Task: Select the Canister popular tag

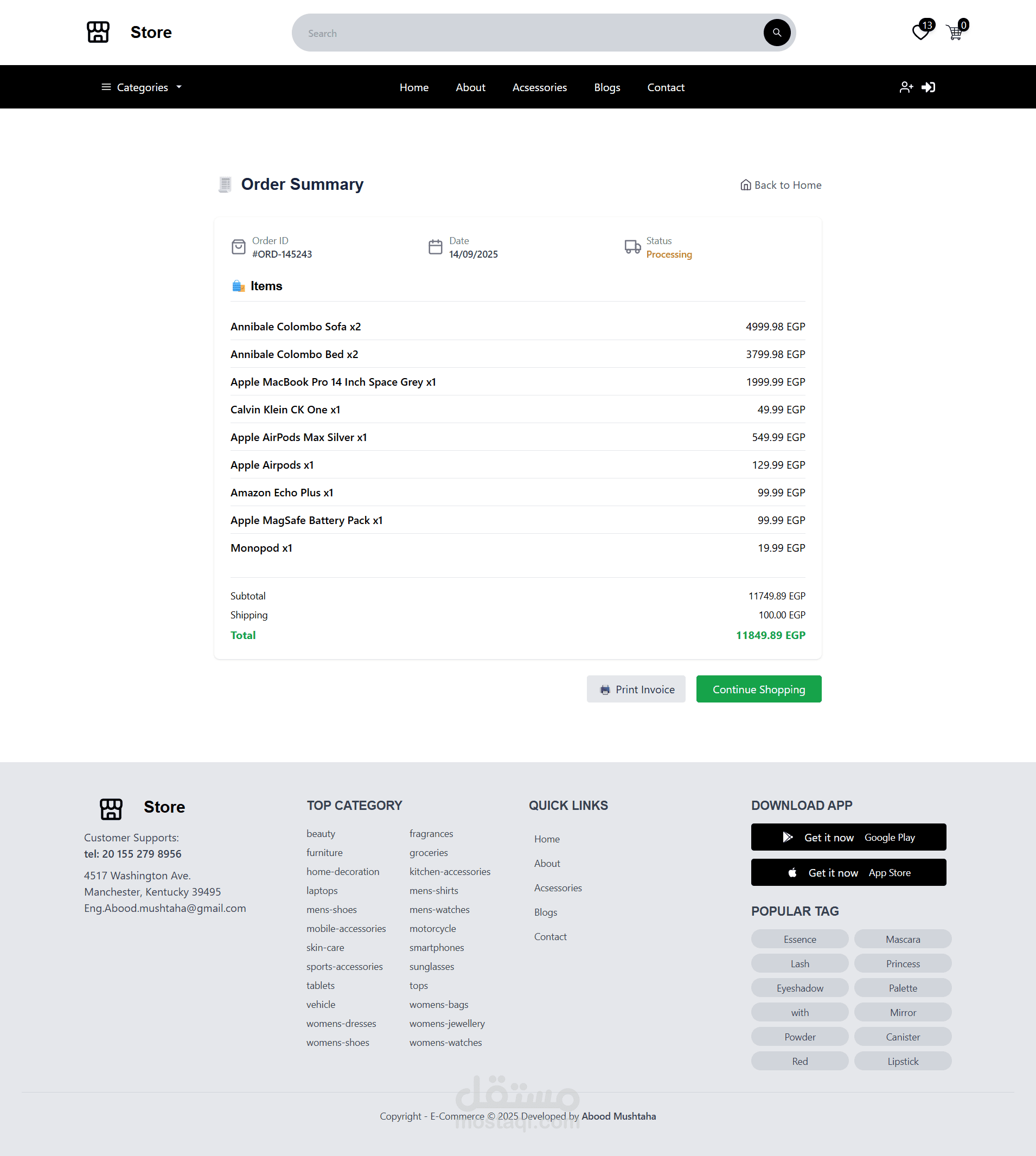Action: point(902,1037)
